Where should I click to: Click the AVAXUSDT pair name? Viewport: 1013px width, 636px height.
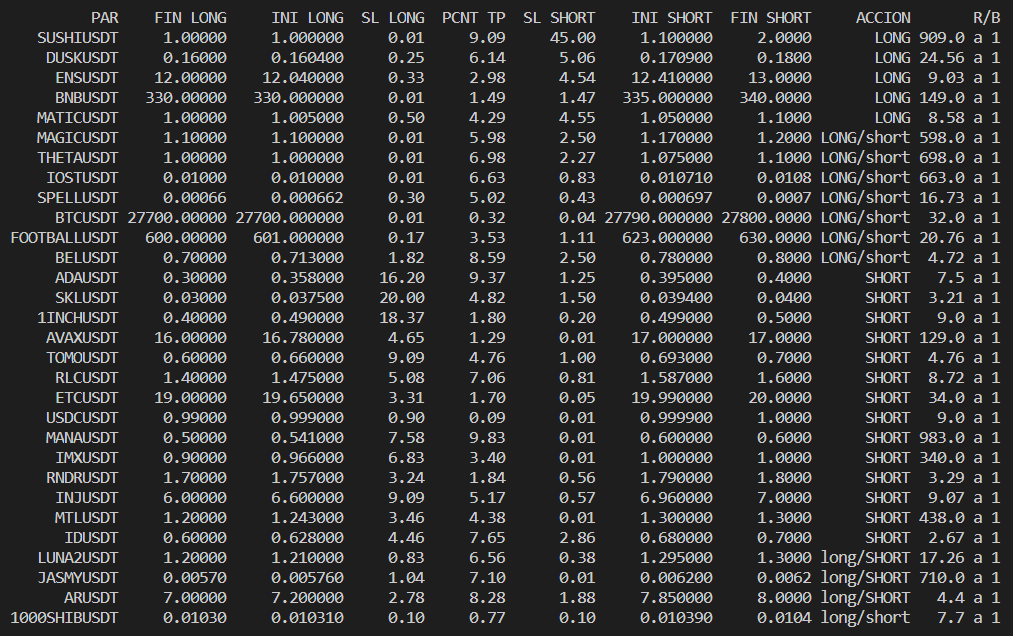(82, 338)
